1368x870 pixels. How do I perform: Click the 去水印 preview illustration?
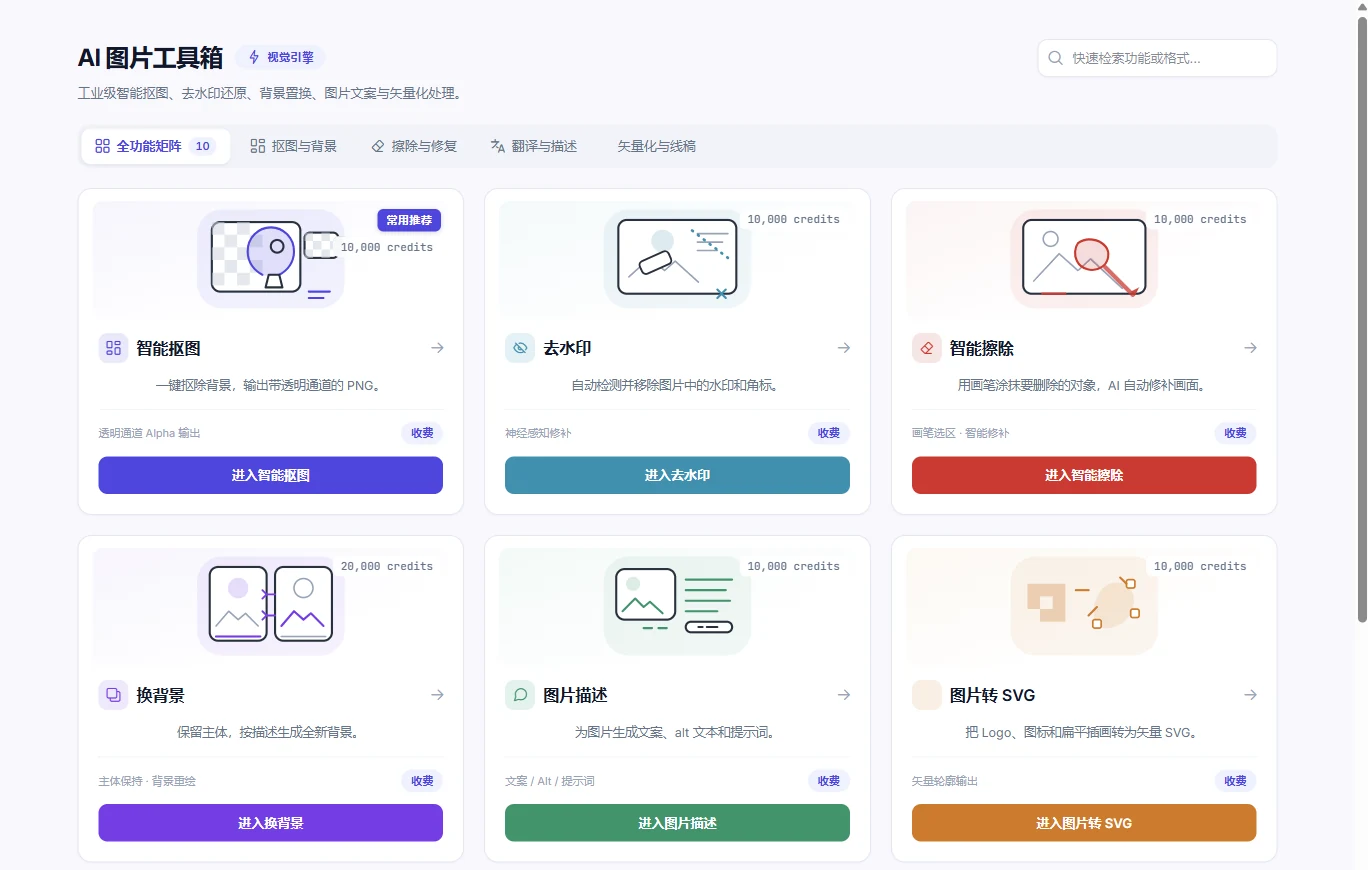[x=677, y=258]
